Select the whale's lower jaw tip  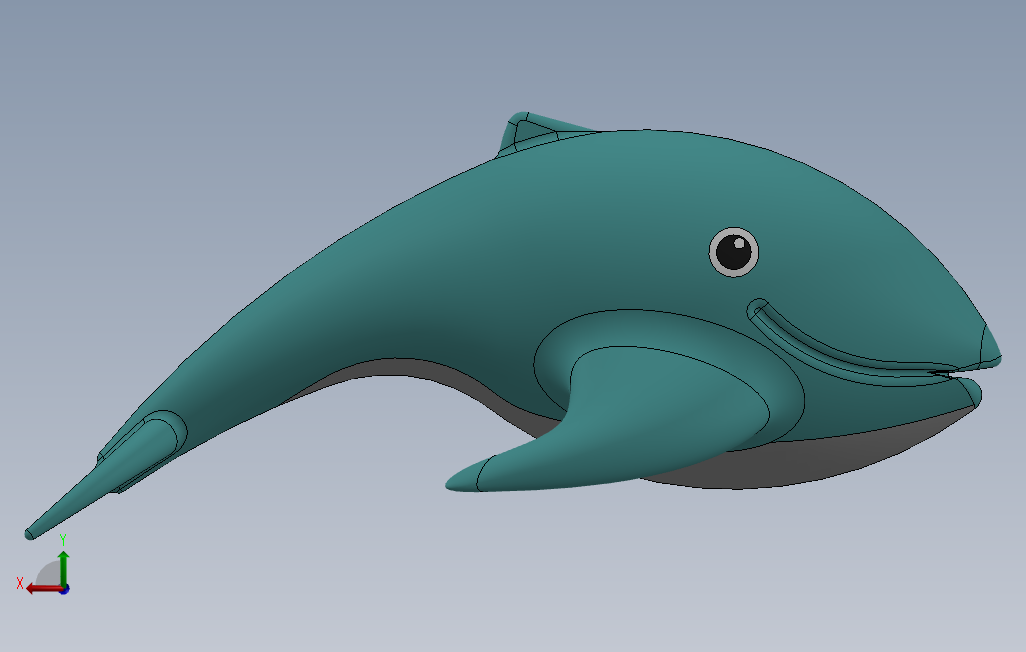[x=971, y=391]
